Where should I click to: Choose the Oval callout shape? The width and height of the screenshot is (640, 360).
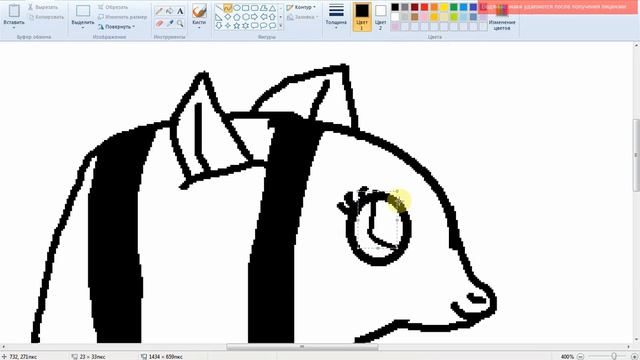coord(263,25)
